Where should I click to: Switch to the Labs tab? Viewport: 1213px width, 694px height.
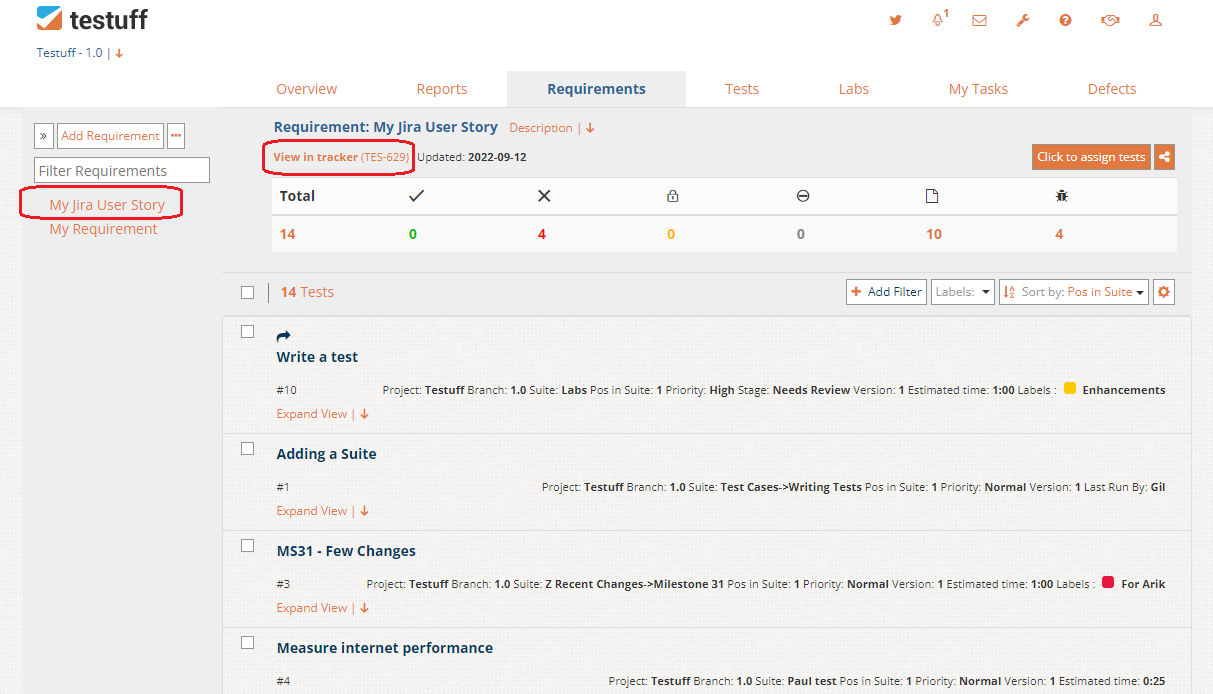tap(854, 89)
